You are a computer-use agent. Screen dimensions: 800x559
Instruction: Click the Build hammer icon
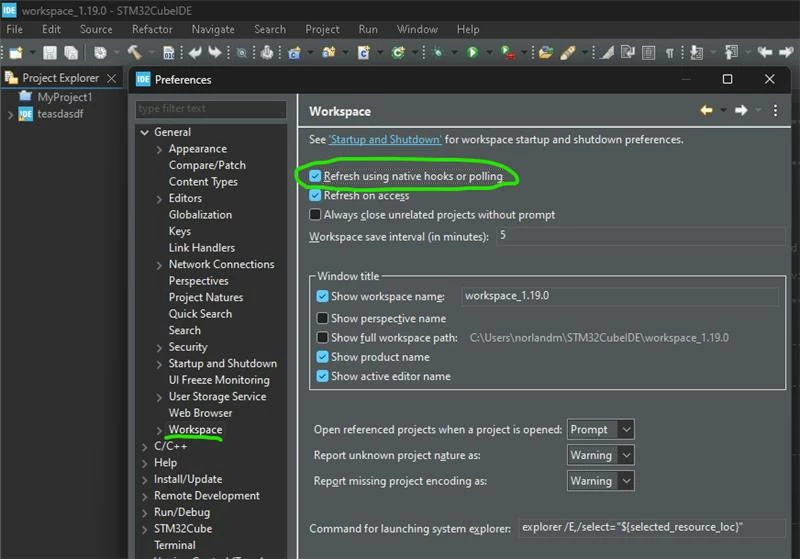[135, 53]
